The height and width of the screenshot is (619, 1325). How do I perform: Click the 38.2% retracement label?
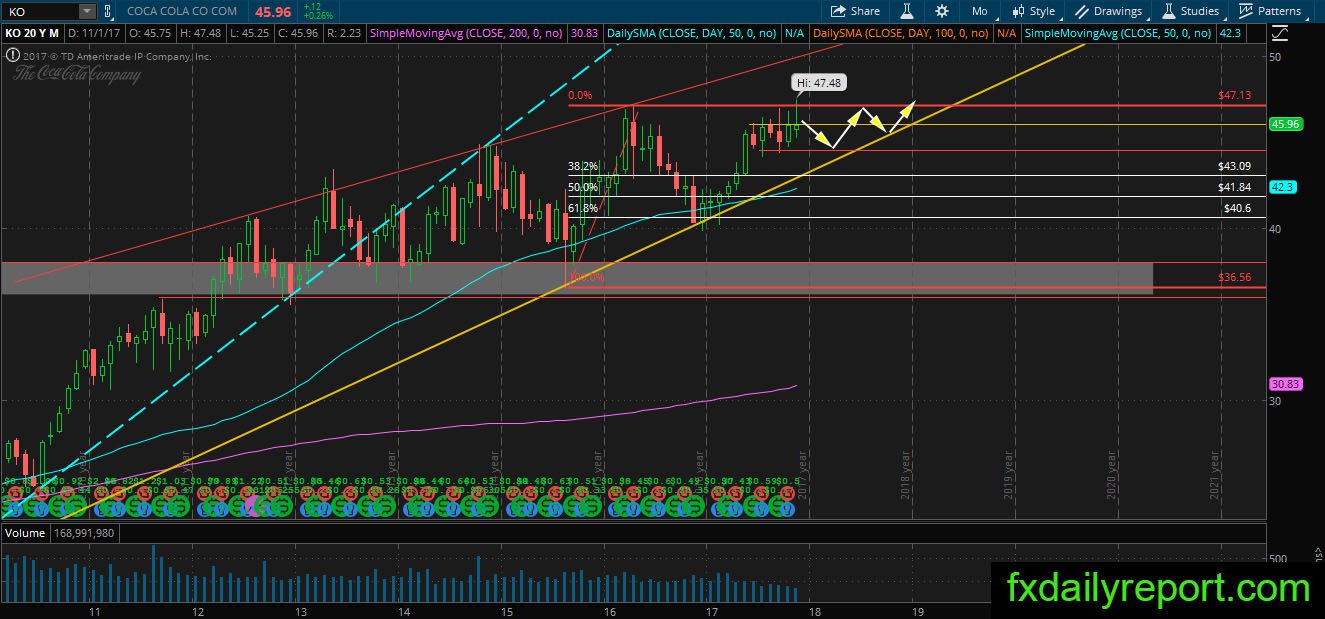[583, 166]
